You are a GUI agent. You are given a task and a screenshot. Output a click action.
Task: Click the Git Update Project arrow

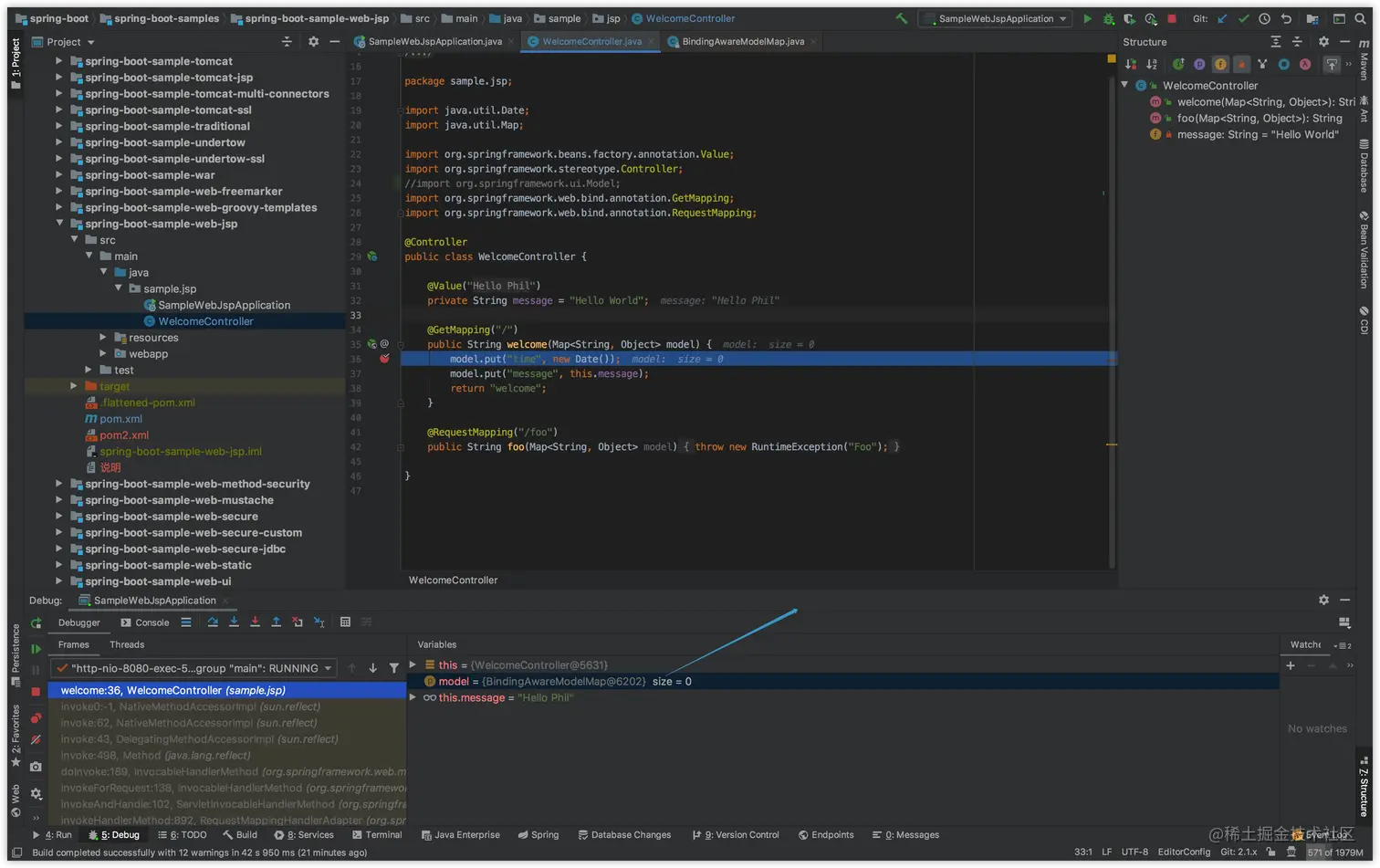[1222, 18]
